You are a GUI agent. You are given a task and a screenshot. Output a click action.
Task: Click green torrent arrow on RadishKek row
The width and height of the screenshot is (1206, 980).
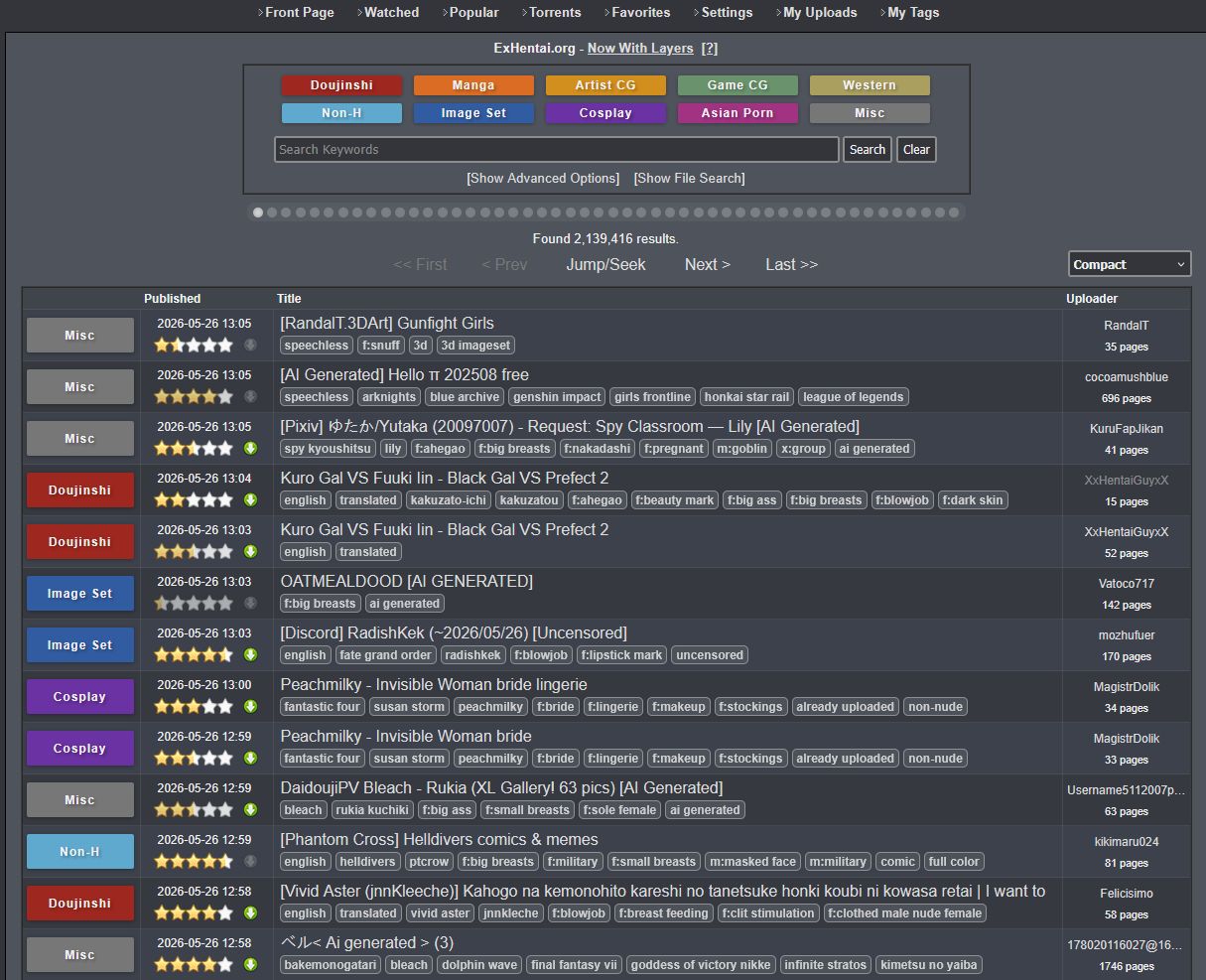[x=250, y=654]
